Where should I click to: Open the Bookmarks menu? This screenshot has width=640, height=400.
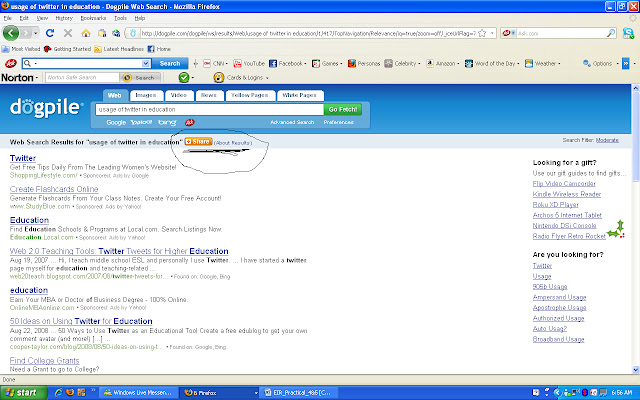pos(93,18)
